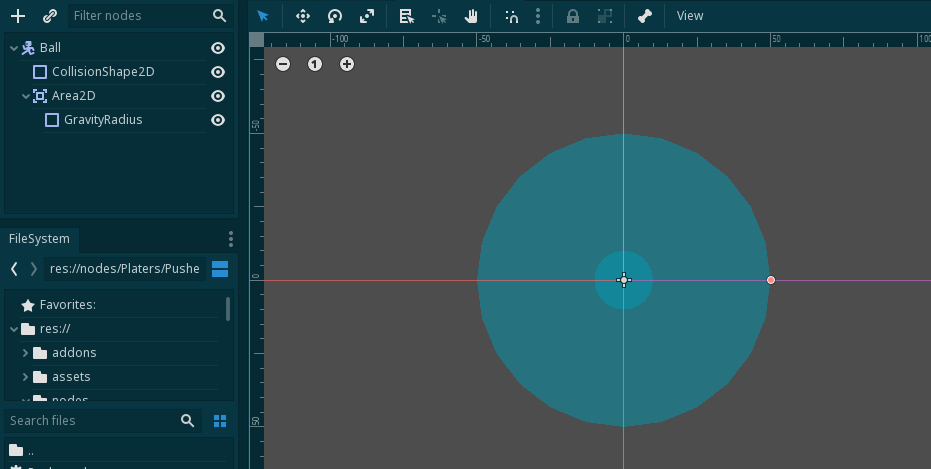Grab the red radius handle
The image size is (931, 469).
pyautogui.click(x=771, y=280)
